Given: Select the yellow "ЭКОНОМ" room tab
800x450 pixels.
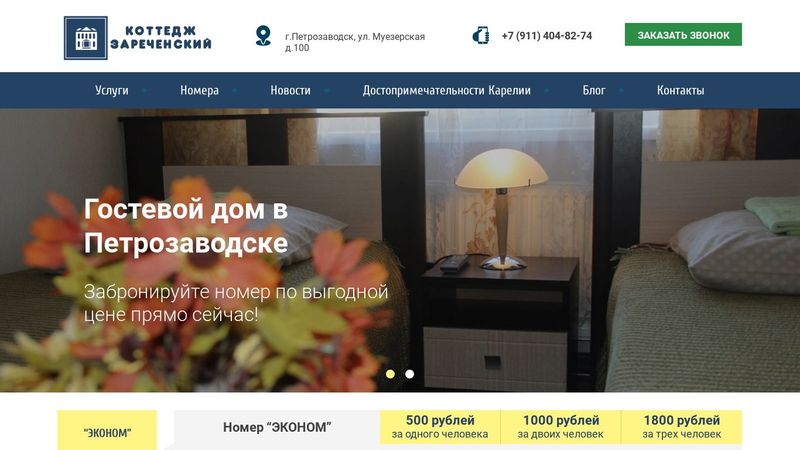Looking at the screenshot, I should click(107, 430).
